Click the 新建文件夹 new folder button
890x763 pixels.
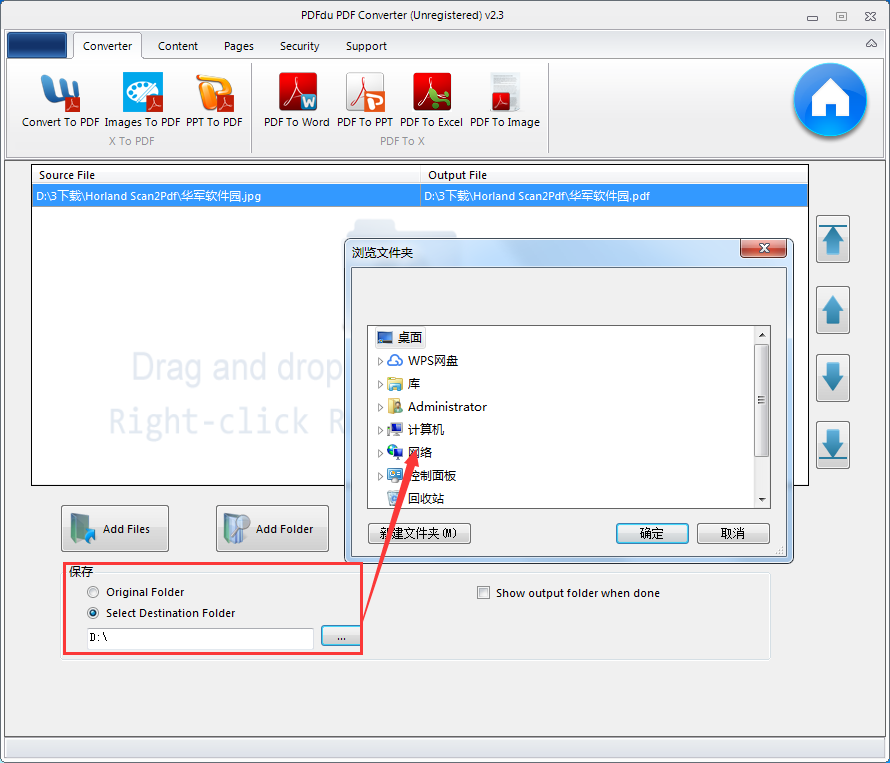419,533
